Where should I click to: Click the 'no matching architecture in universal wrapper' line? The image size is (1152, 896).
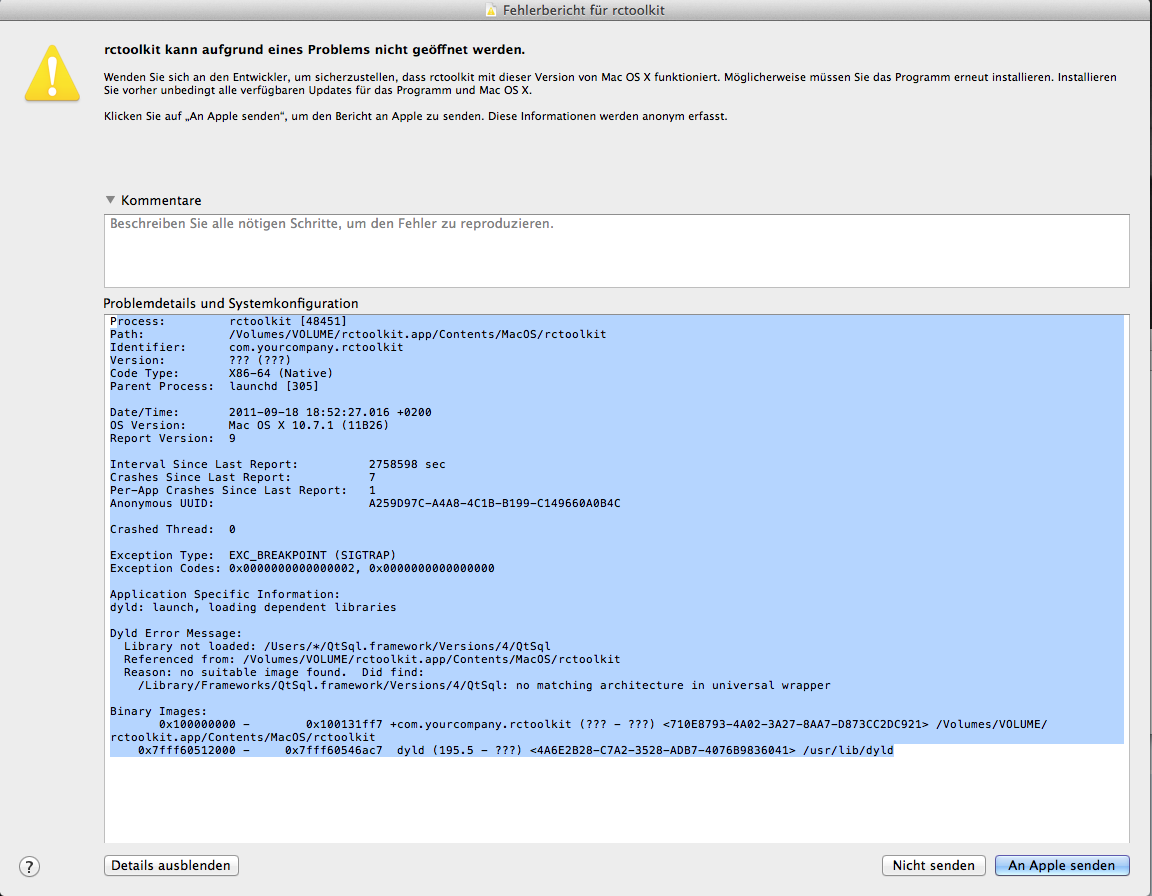(x=484, y=685)
